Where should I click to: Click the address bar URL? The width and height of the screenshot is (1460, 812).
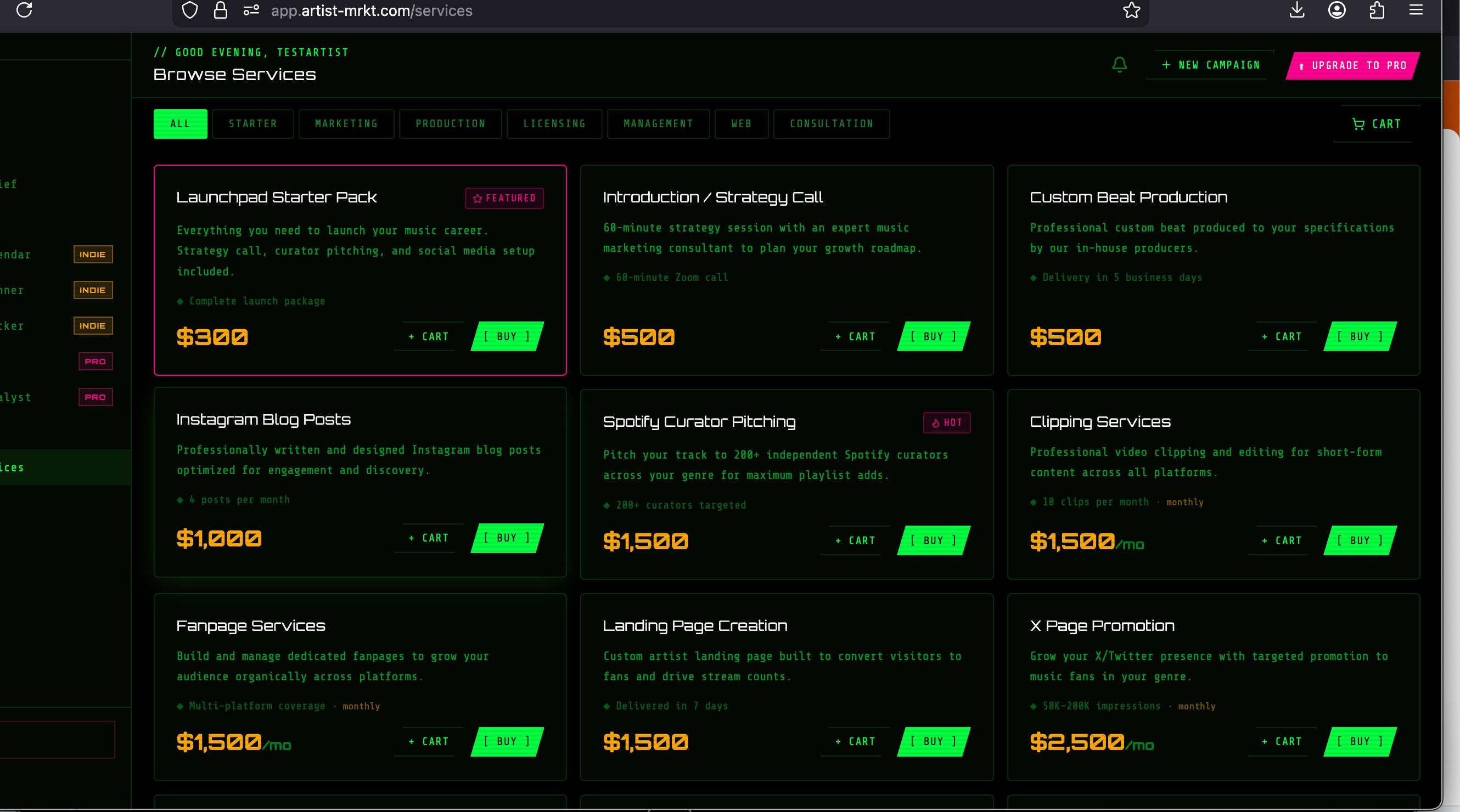click(371, 11)
